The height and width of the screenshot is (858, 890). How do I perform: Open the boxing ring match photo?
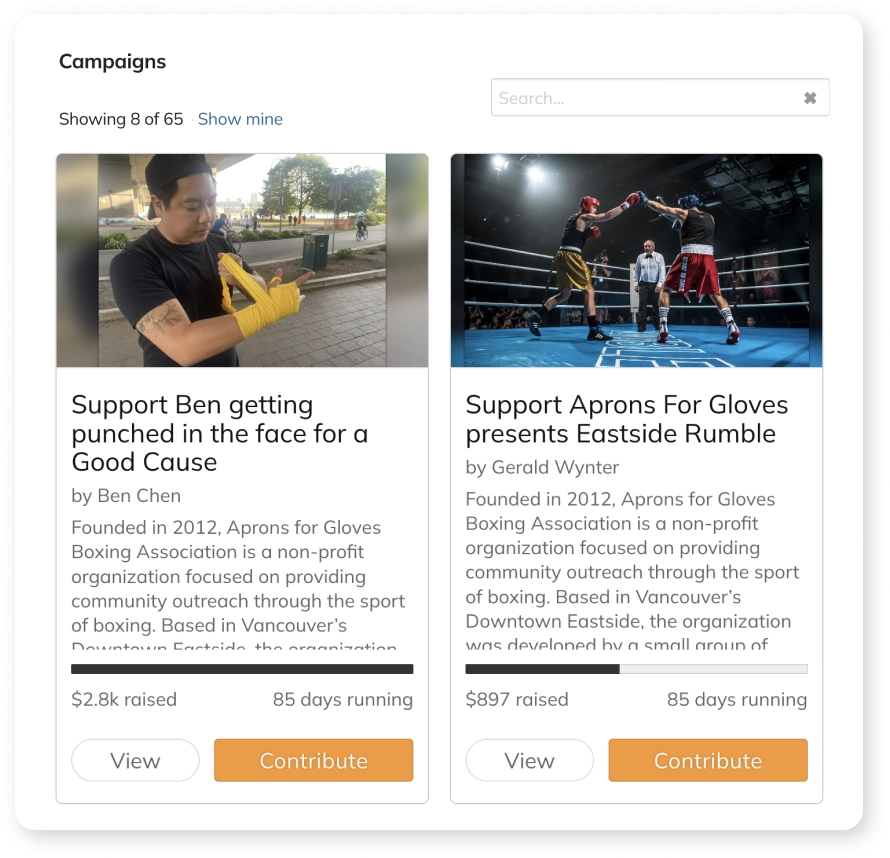tap(636, 260)
